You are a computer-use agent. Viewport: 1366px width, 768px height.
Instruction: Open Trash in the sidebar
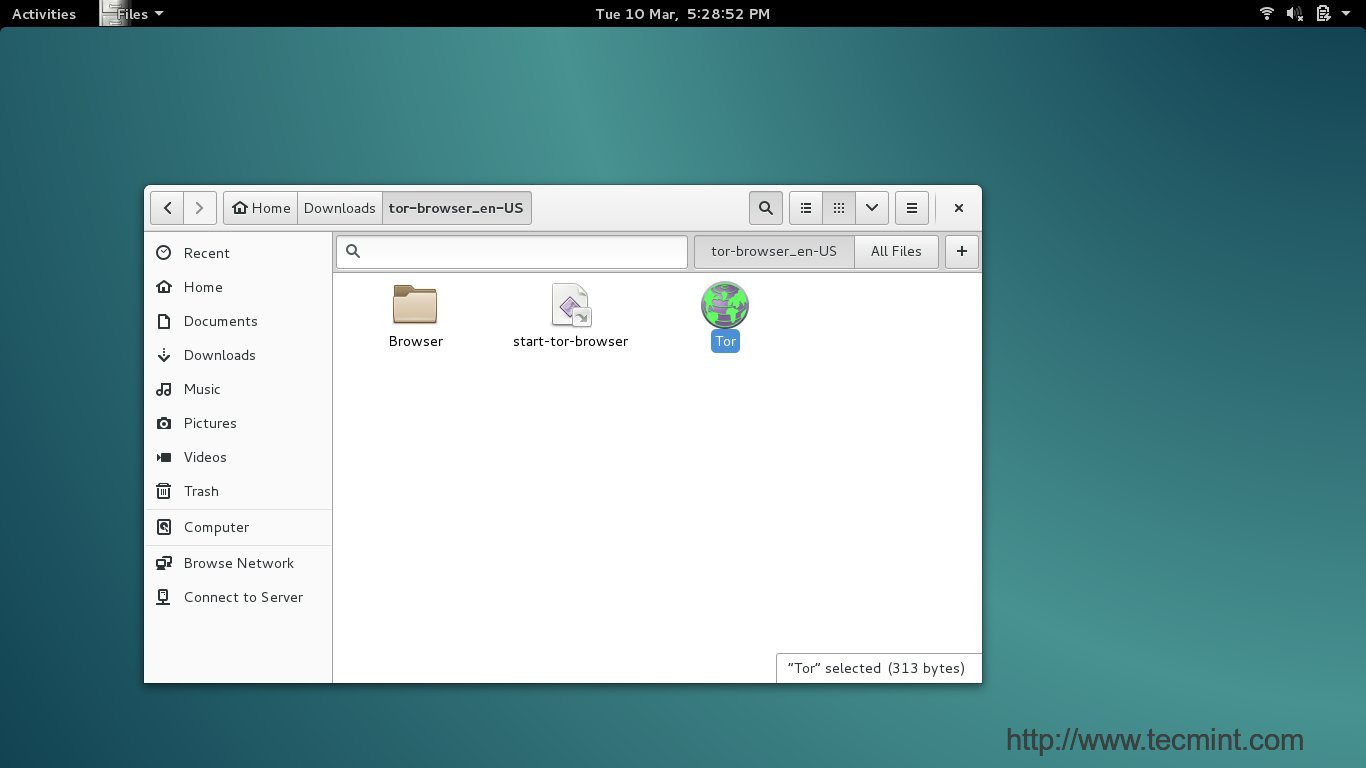coord(201,491)
